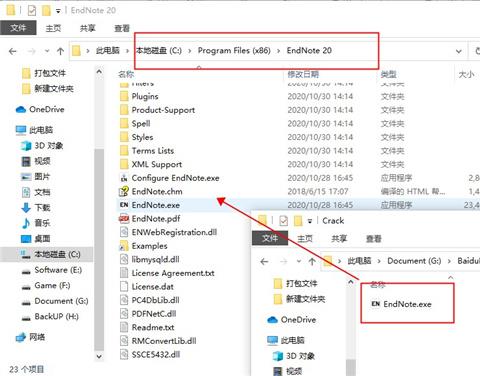Open 3D 对象 in EndNote 20 sidebar
The image size is (480, 376).
click(x=42, y=146)
